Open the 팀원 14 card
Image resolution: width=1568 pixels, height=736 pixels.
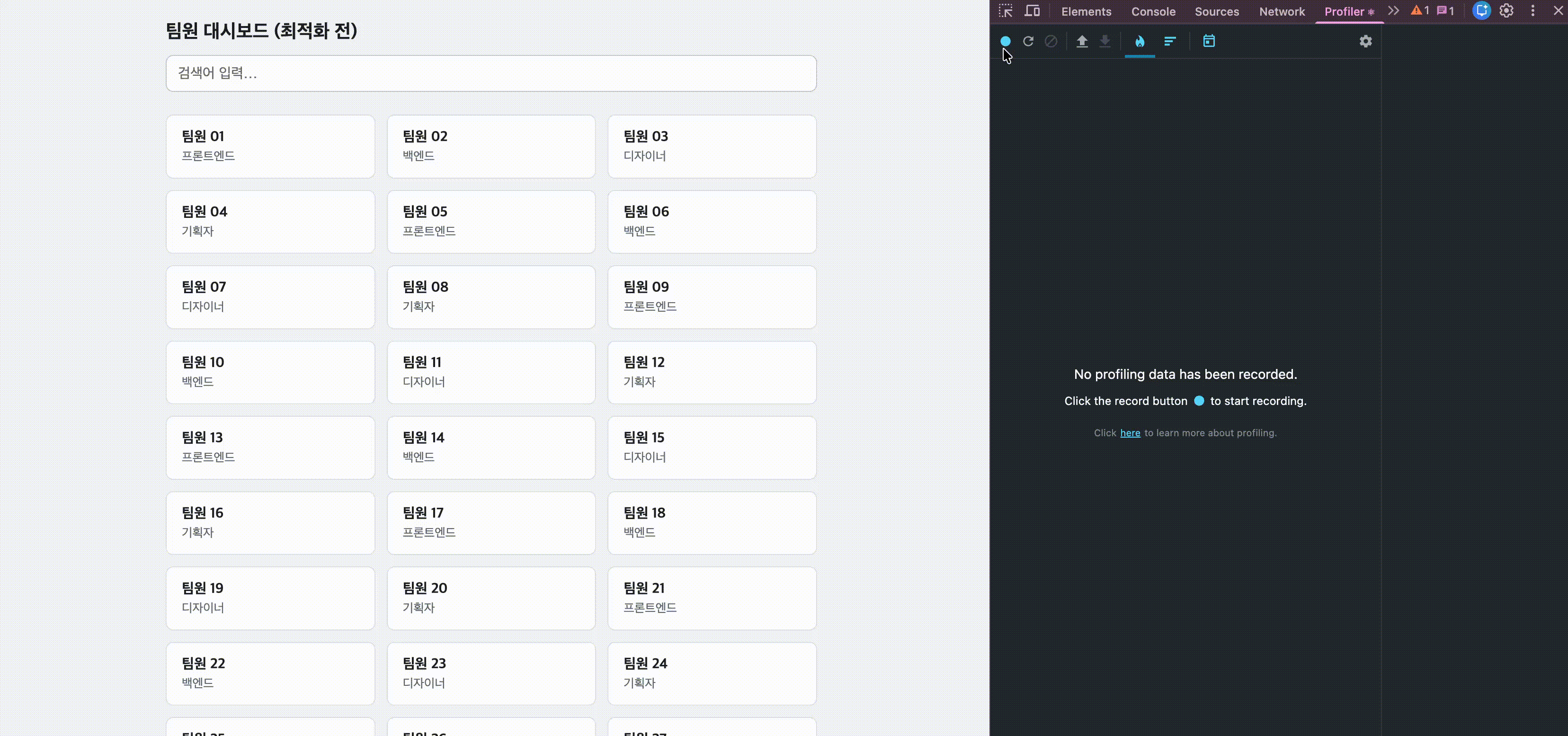pos(491,448)
